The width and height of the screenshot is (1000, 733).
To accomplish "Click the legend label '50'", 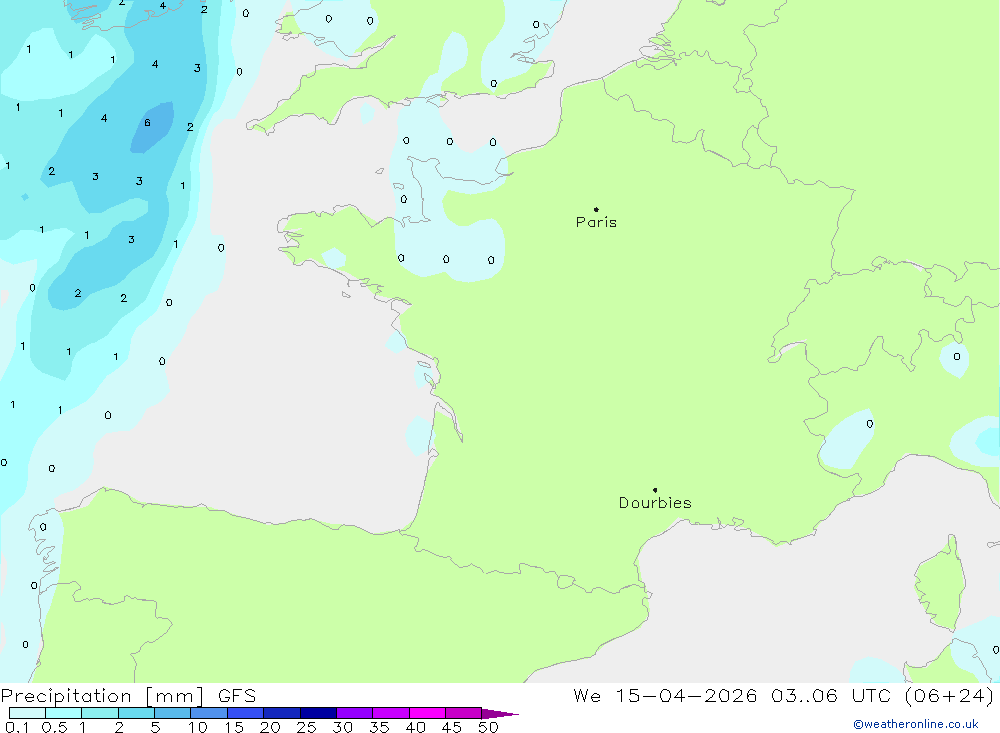I will [488, 727].
